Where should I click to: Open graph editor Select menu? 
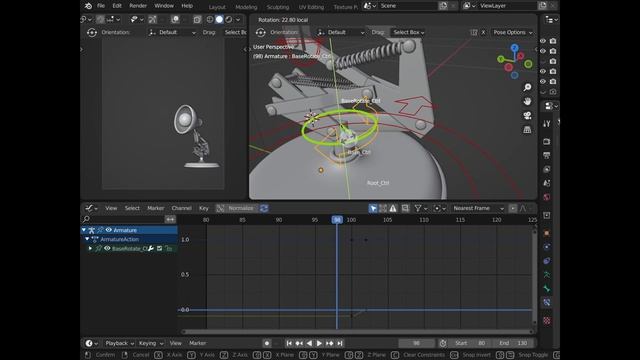pos(132,208)
